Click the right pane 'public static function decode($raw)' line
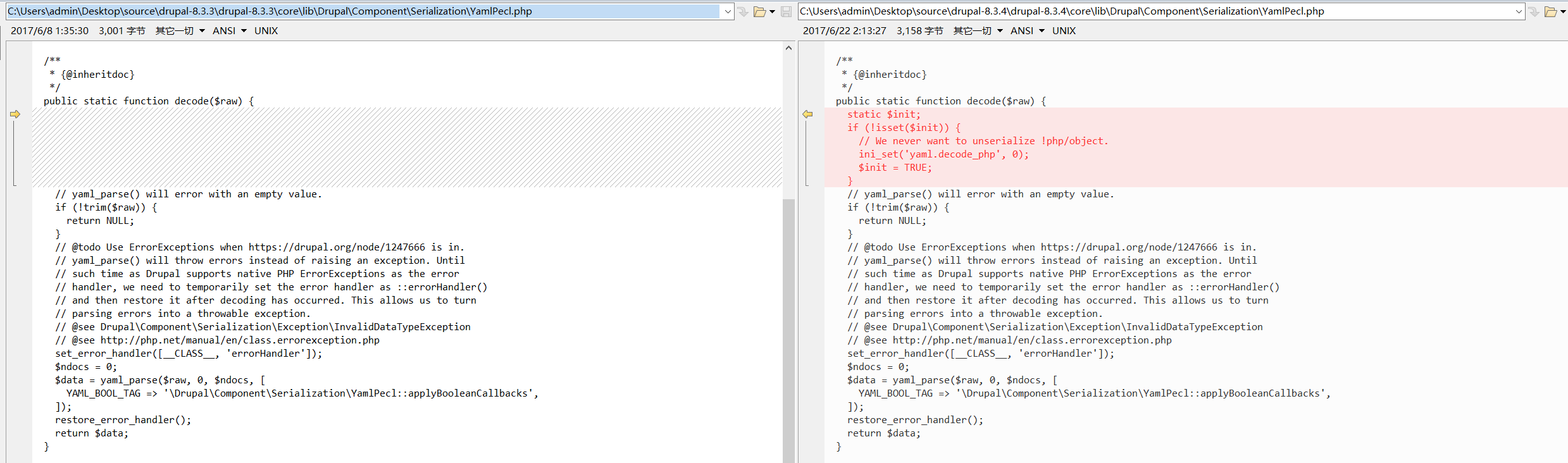1568x463 pixels. (x=941, y=101)
